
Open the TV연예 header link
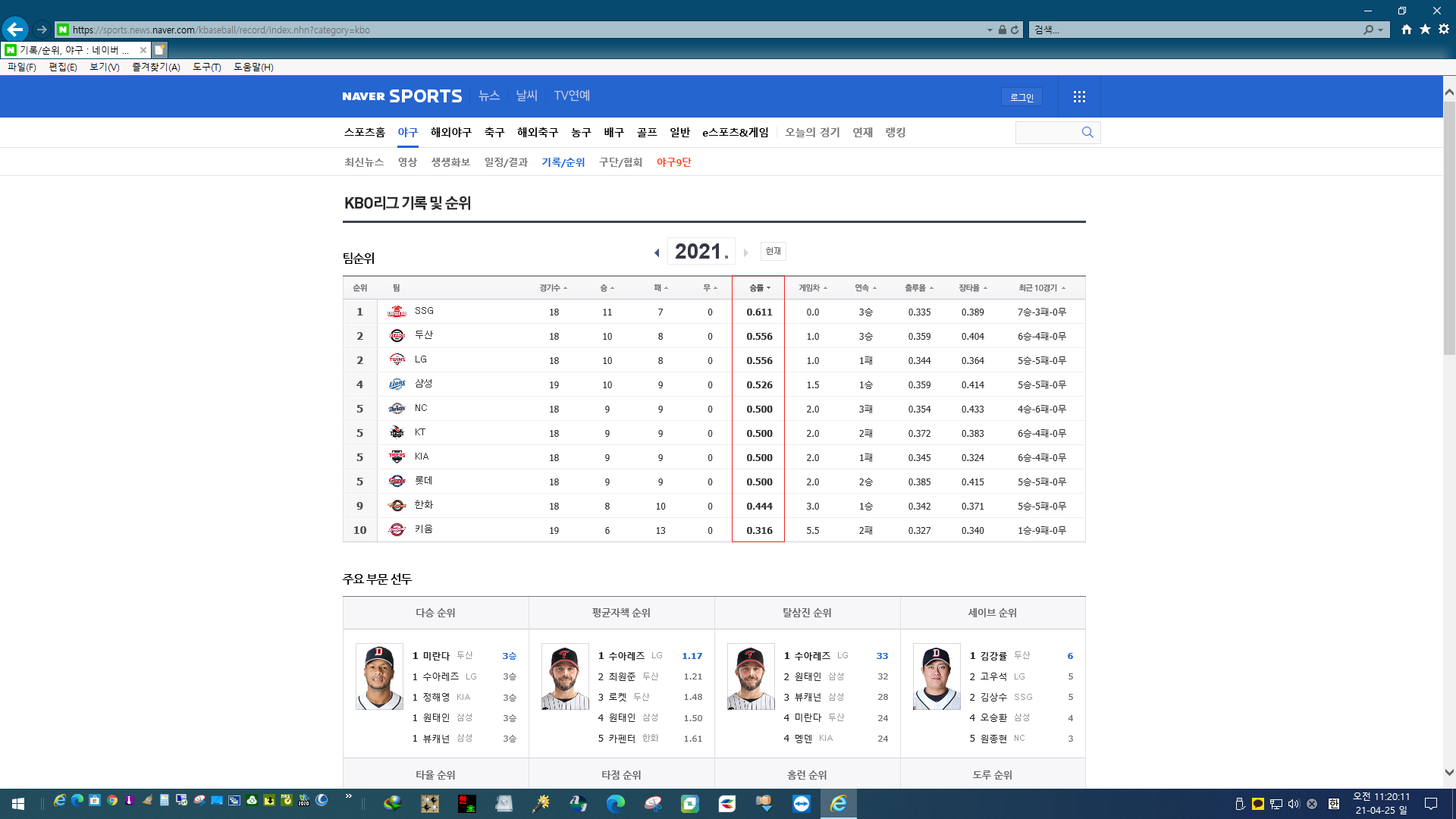(572, 96)
